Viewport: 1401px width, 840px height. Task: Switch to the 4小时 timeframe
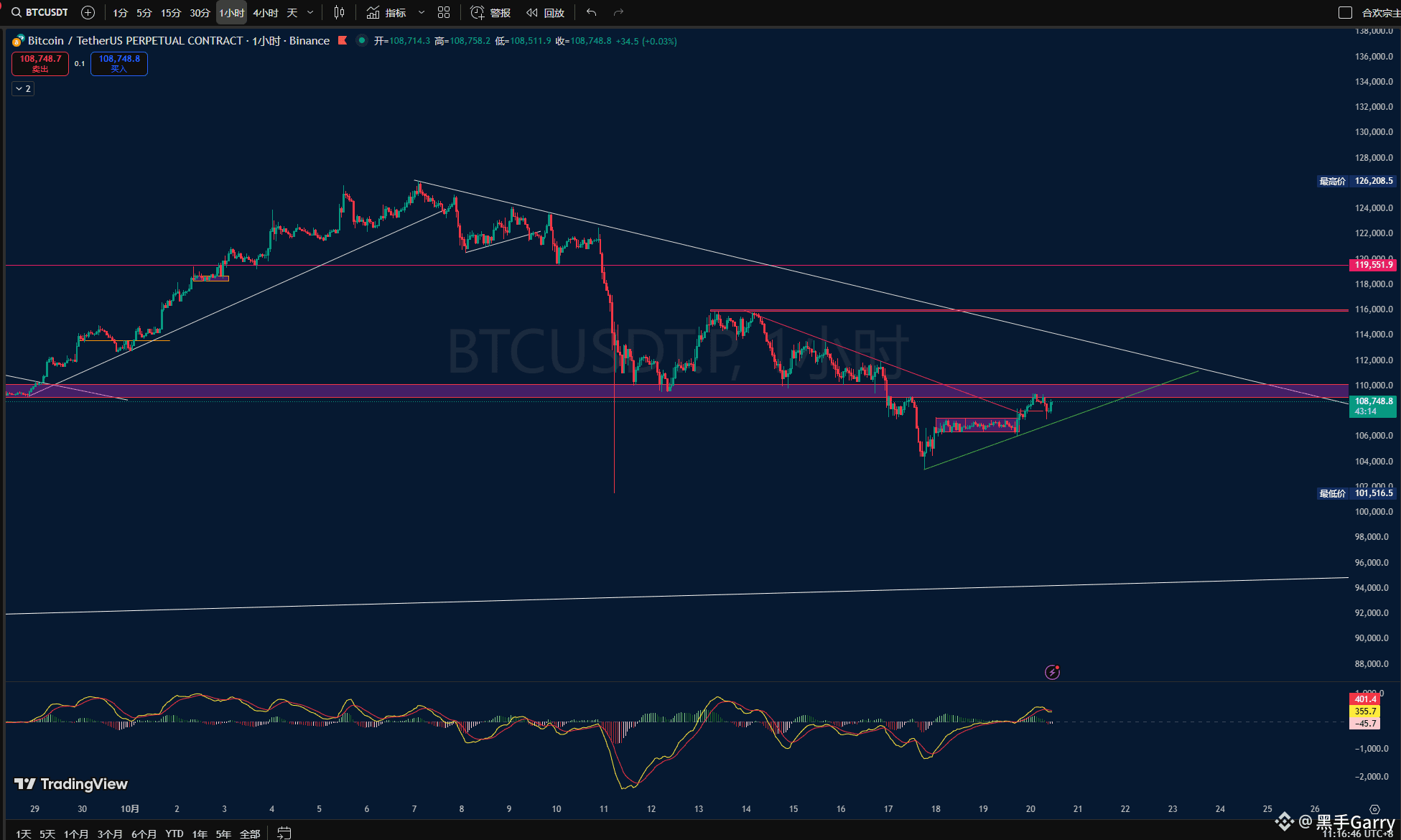(265, 12)
